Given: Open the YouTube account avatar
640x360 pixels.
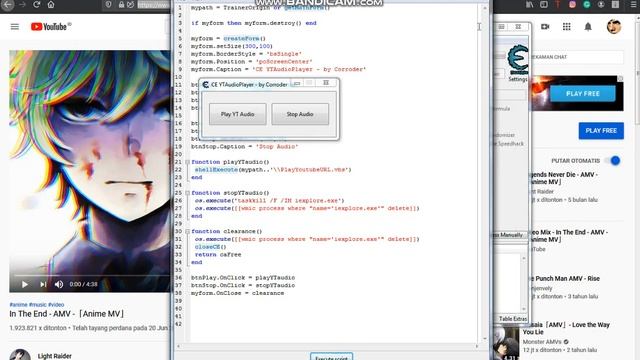Looking at the screenshot, I should coord(613,27).
